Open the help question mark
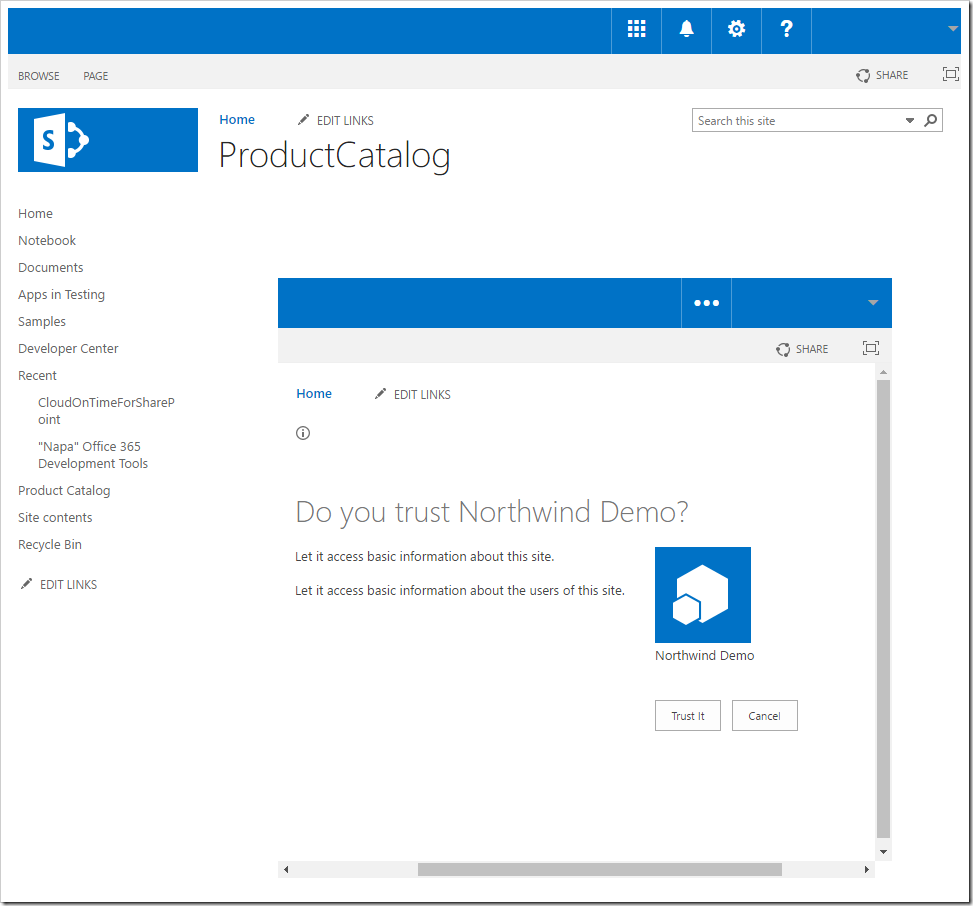Viewport: 973px width, 906px height. pyautogui.click(x=786, y=29)
